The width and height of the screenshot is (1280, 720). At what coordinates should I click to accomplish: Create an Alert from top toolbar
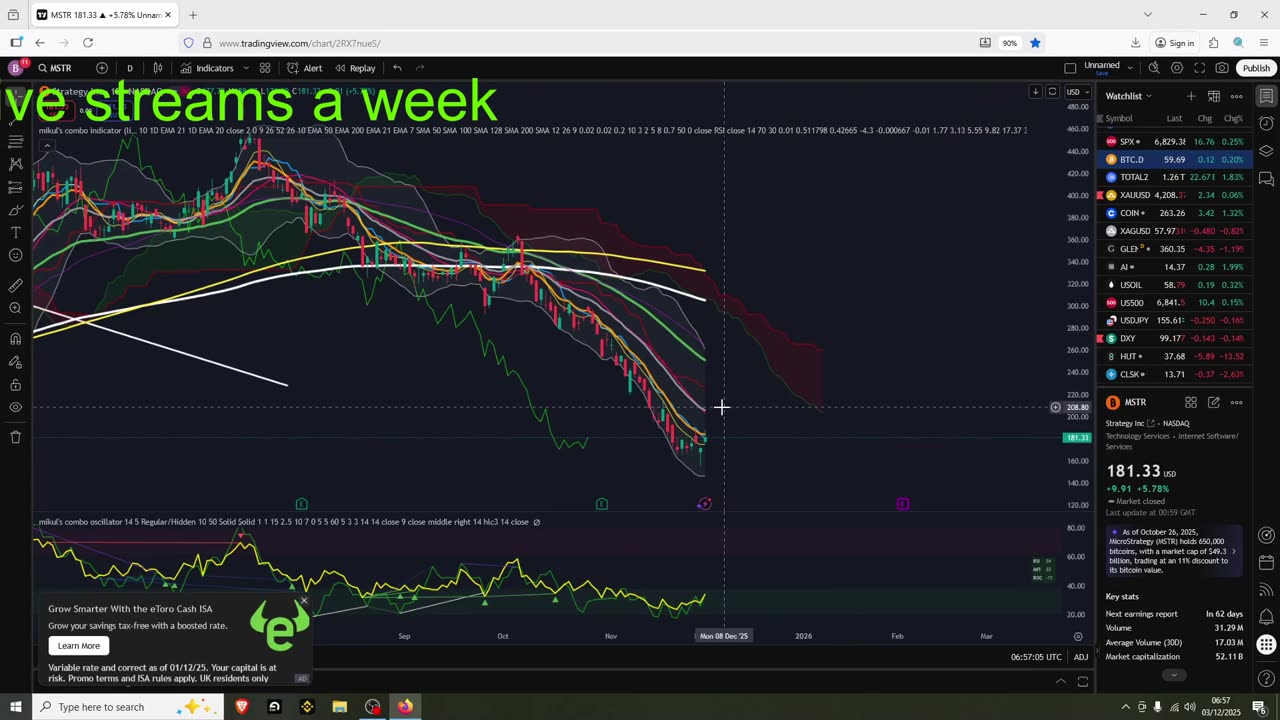click(x=305, y=68)
